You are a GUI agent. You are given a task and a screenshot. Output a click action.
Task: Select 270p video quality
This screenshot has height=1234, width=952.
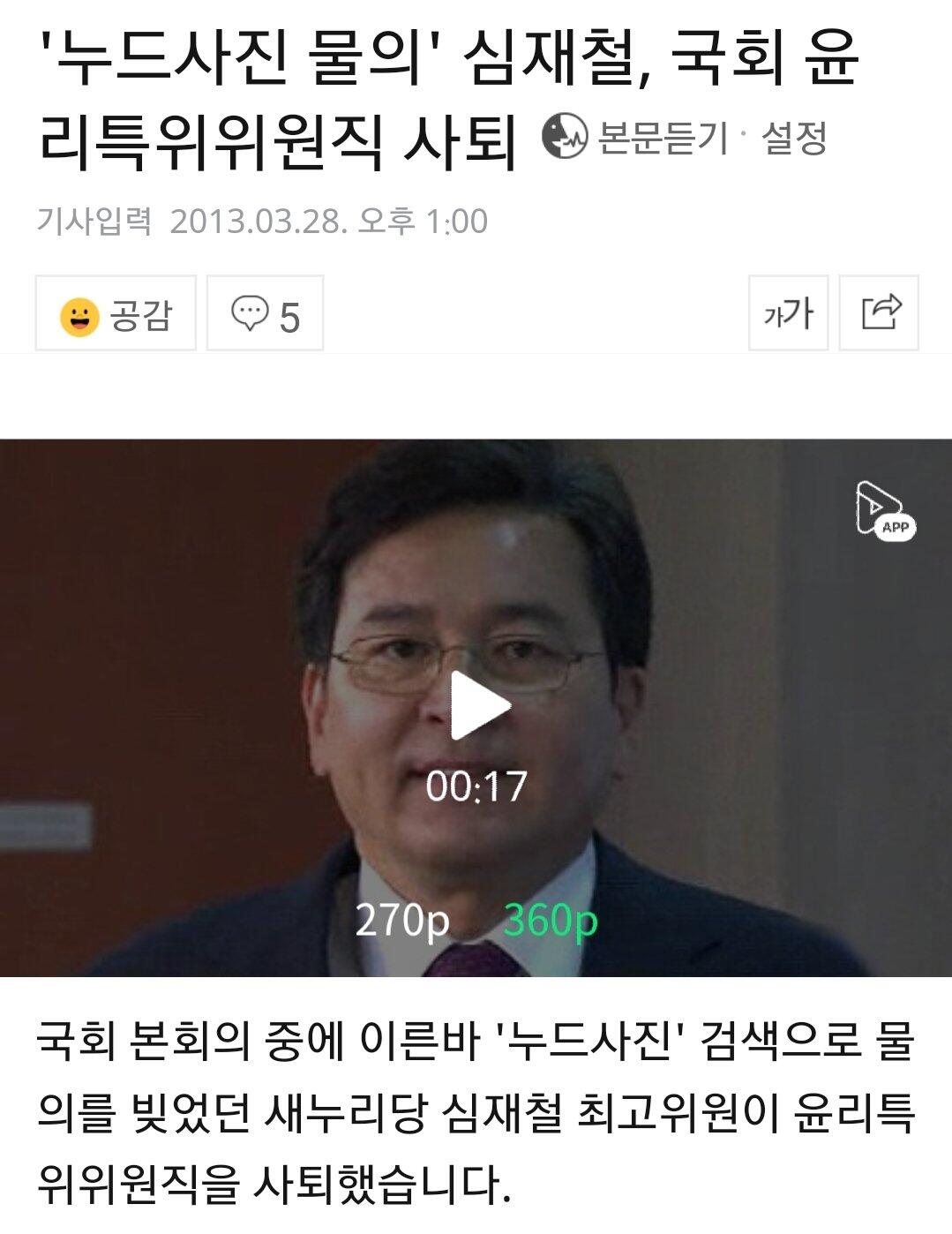tap(402, 921)
